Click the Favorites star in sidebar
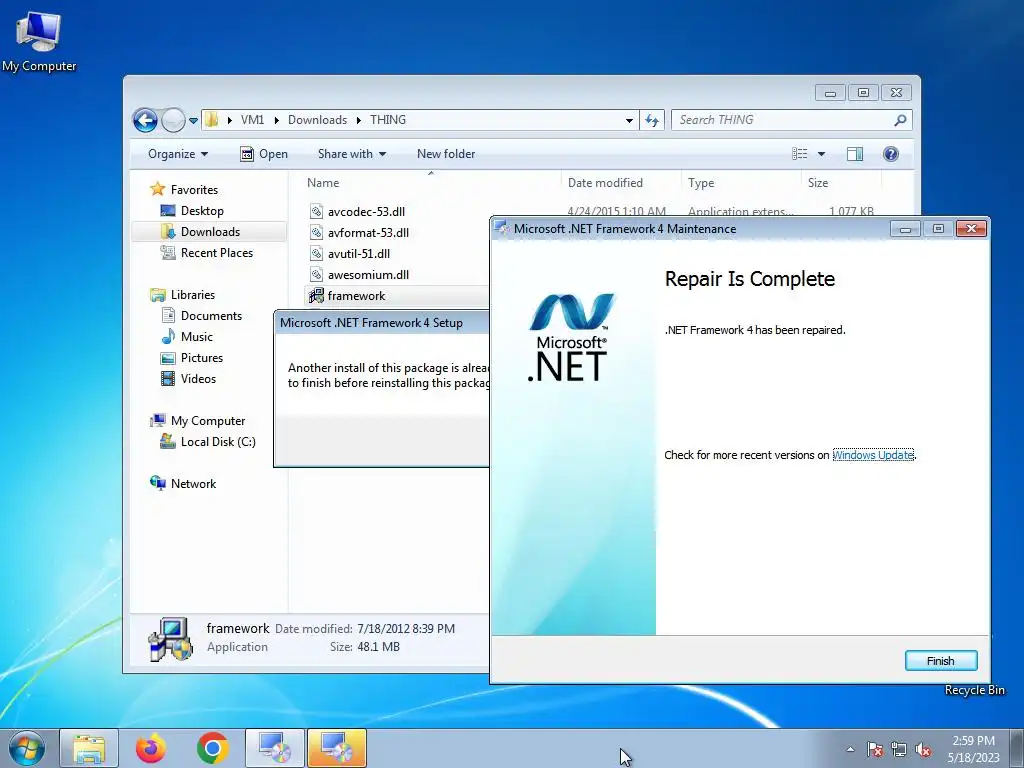Image resolution: width=1024 pixels, height=768 pixels. 157,189
